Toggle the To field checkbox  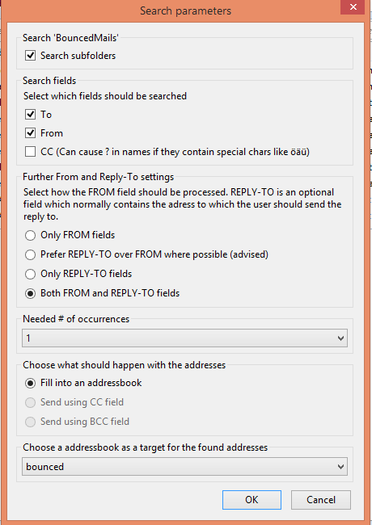(x=30, y=115)
